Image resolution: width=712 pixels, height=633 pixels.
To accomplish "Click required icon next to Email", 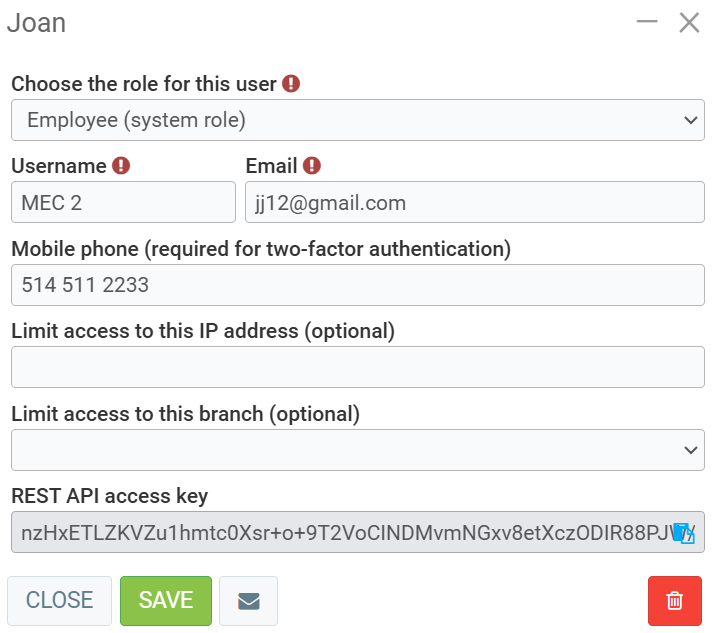I will pos(312,166).
